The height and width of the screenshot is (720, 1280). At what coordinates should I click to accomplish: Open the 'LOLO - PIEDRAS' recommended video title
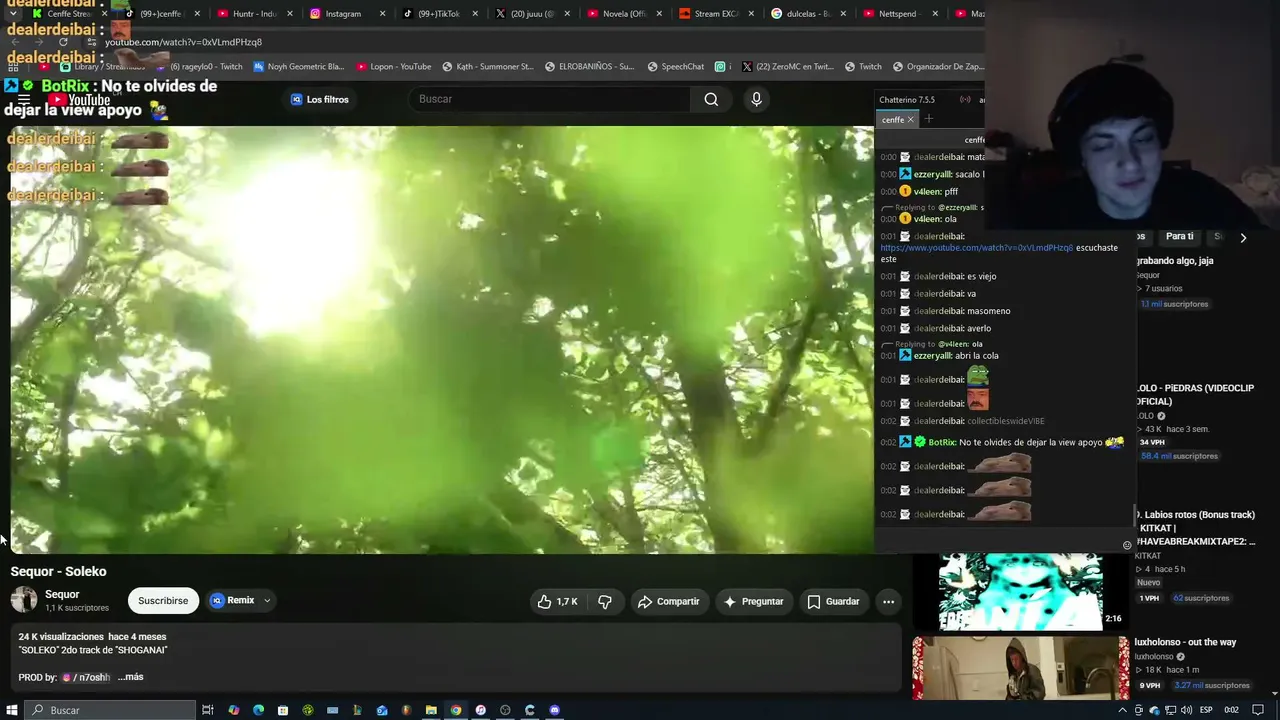point(1194,395)
